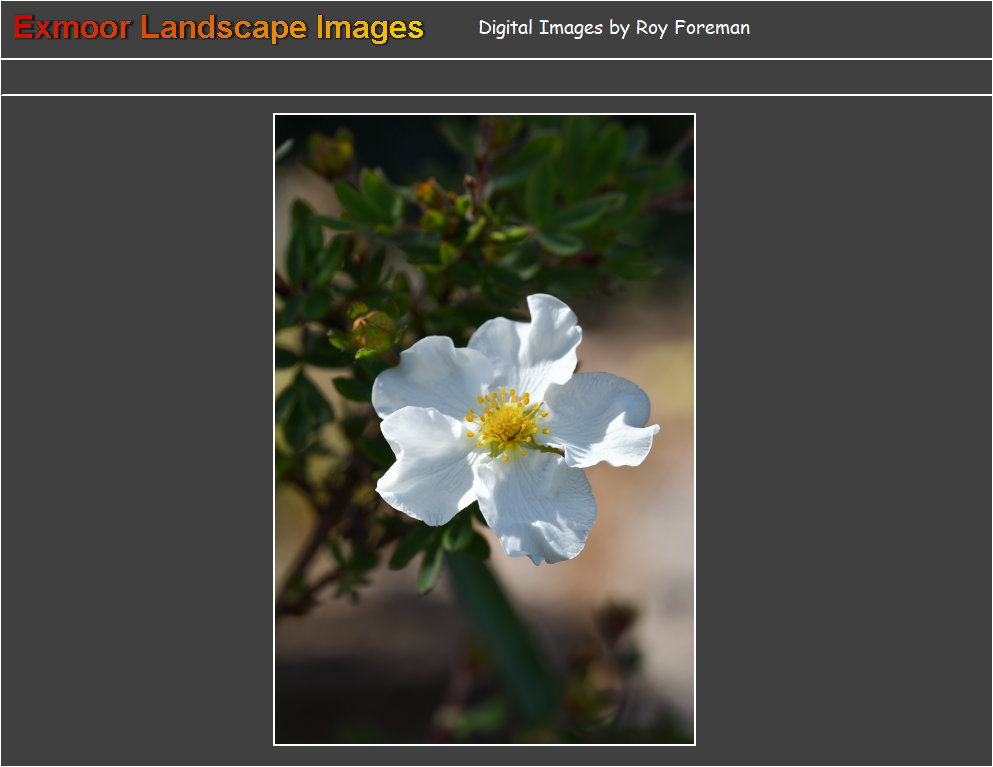Click the 'Digital Images by Roy Foreman' subtitle
This screenshot has height=767, width=993.
click(613, 28)
